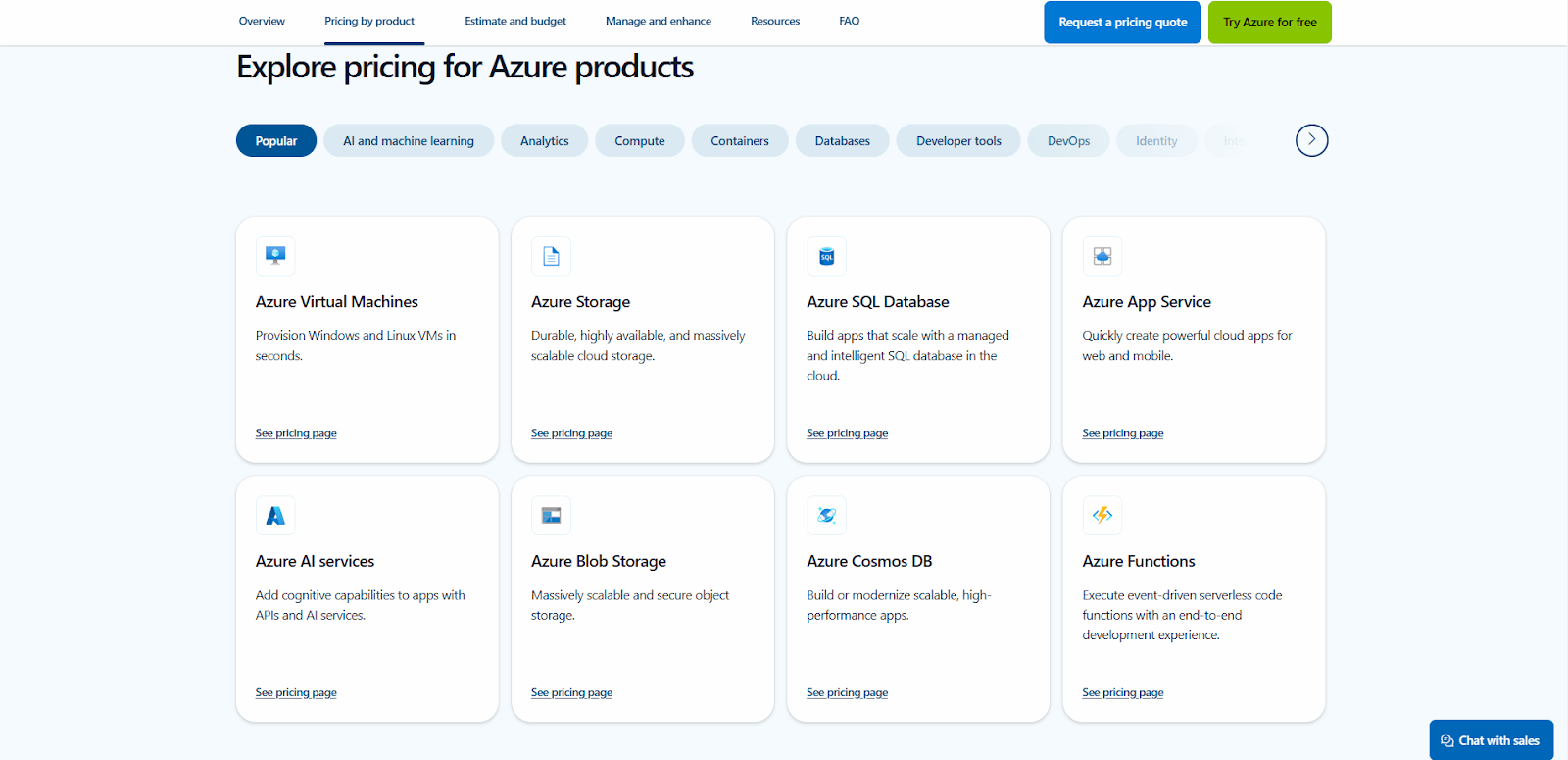
Task: Click the Azure Cosmos DB planet icon
Action: [x=826, y=515]
